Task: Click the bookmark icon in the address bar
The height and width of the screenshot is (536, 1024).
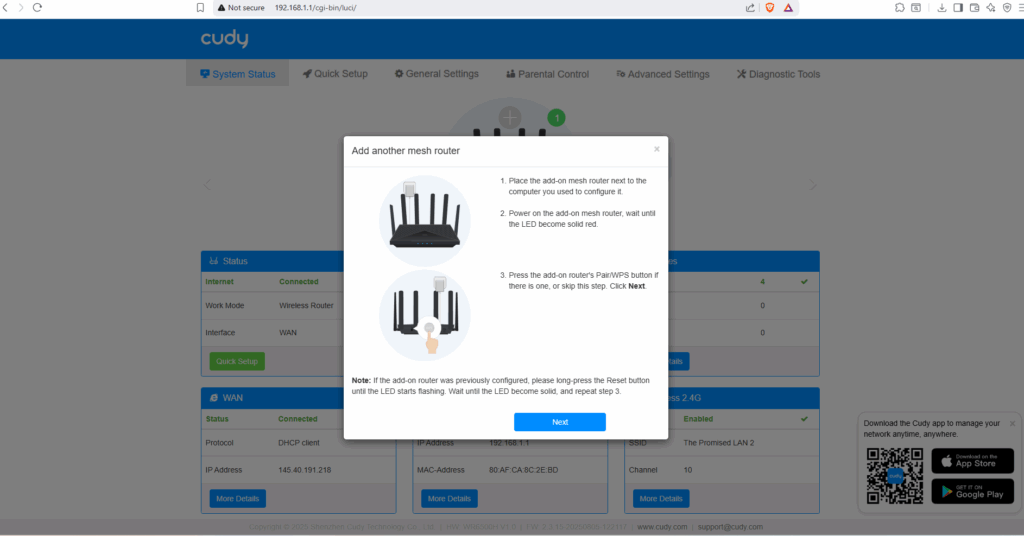Action: (x=200, y=8)
